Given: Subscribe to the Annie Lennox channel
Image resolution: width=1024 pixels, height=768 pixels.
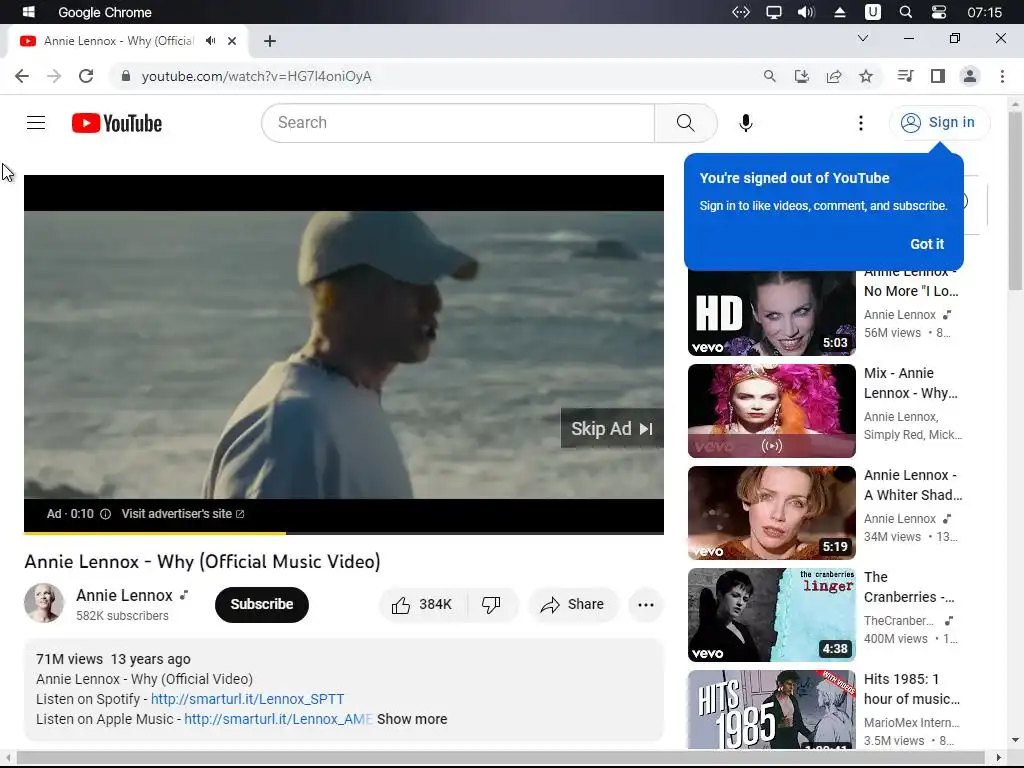Looking at the screenshot, I should pos(262,605).
